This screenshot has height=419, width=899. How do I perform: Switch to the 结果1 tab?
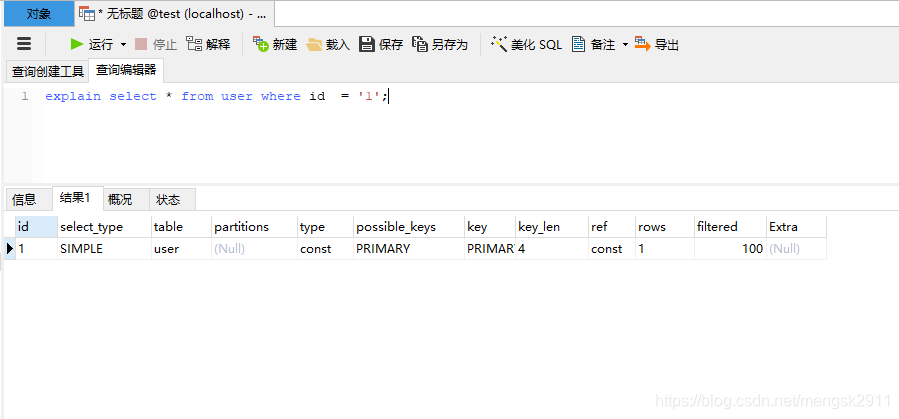78,198
